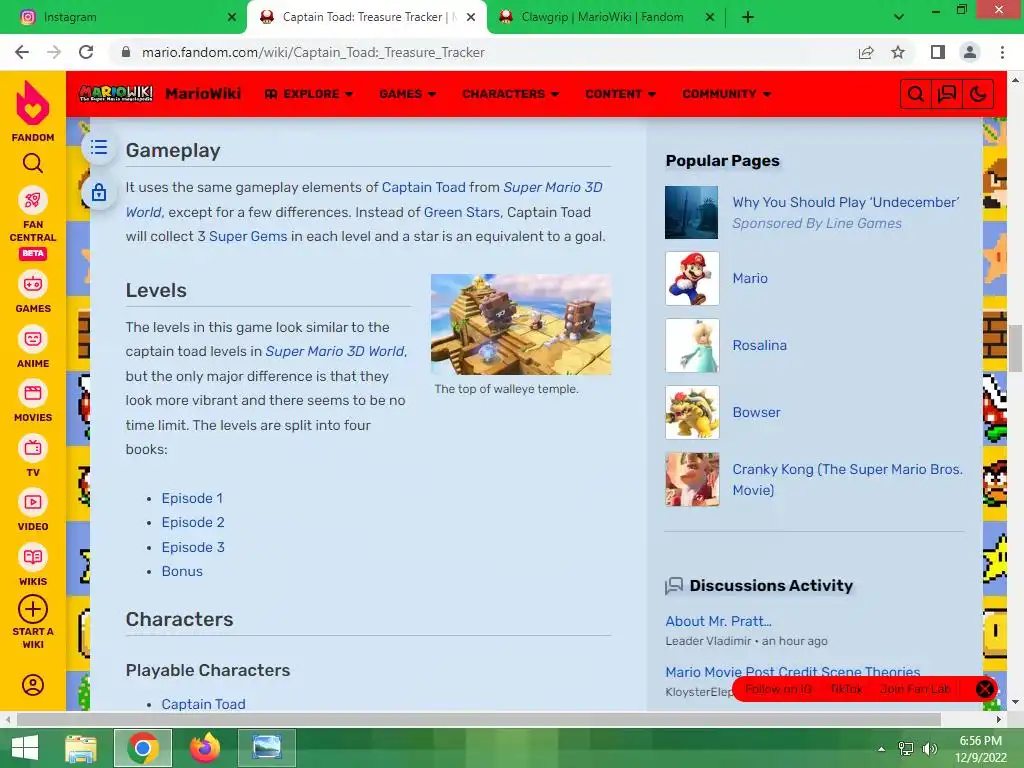Toggle dark theme with moon icon
Viewport: 1024px width, 768px height.
[x=978, y=95]
